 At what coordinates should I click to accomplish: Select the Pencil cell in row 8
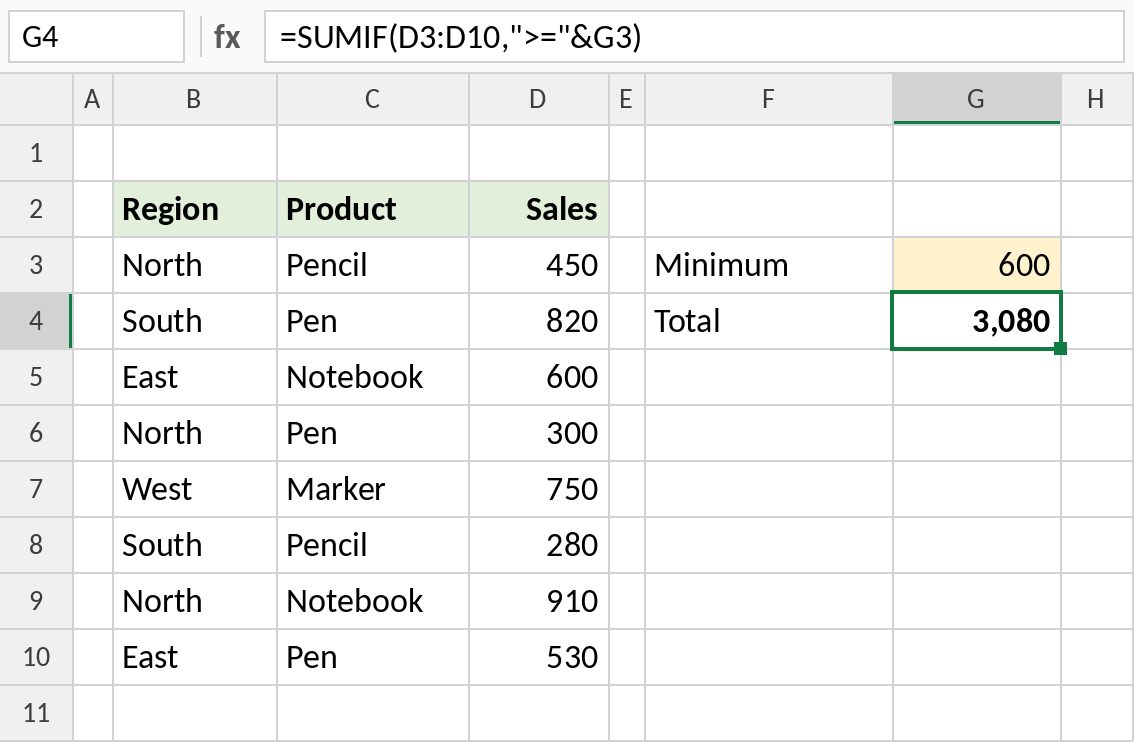pyautogui.click(x=372, y=545)
